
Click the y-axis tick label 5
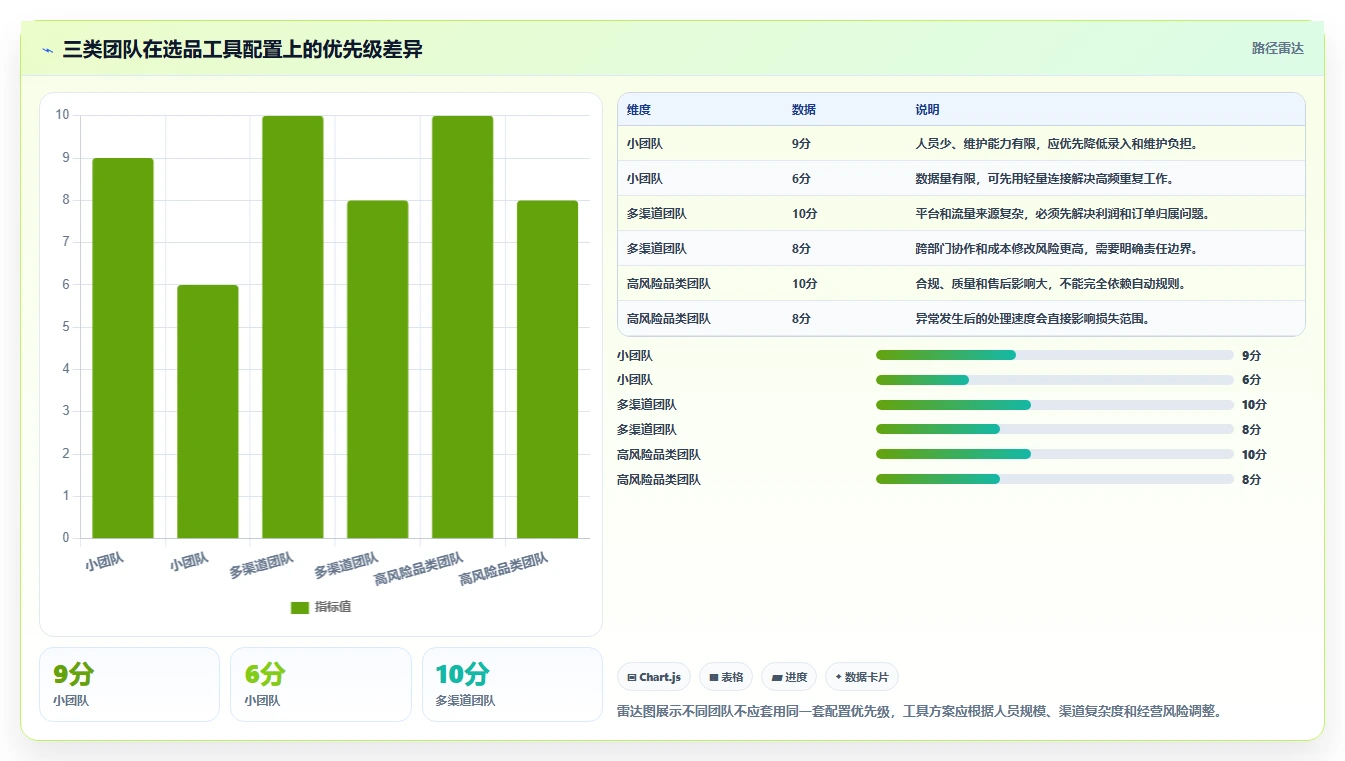pyautogui.click(x=66, y=327)
